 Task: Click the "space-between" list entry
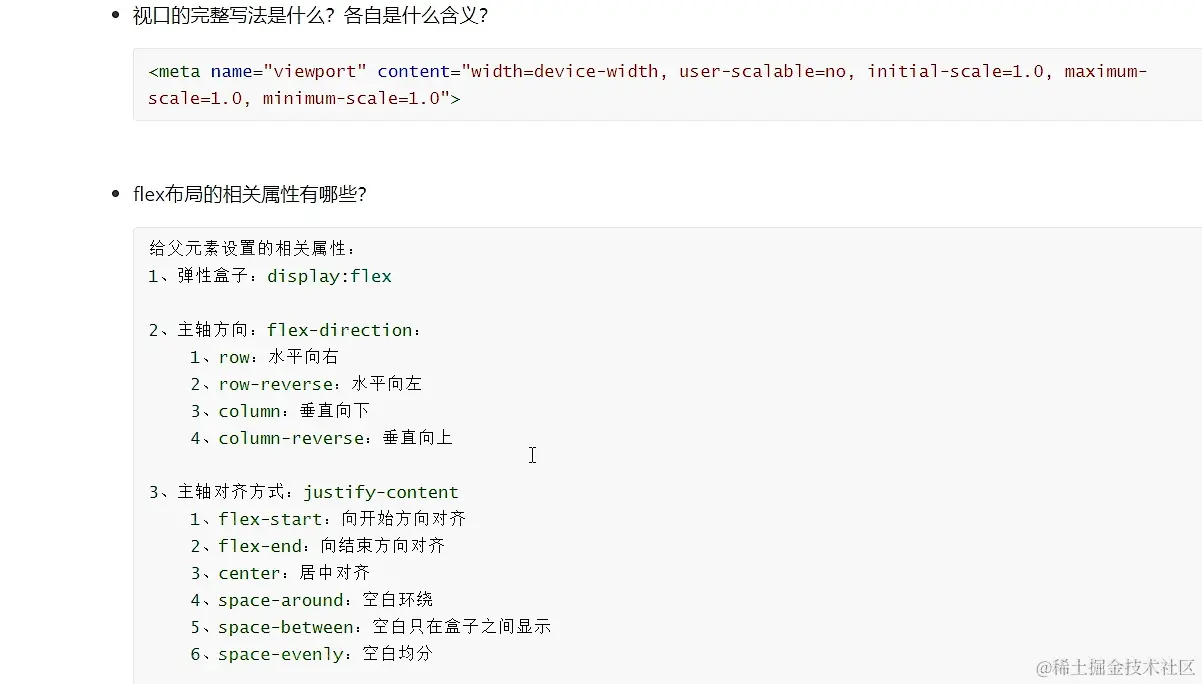tap(286, 627)
